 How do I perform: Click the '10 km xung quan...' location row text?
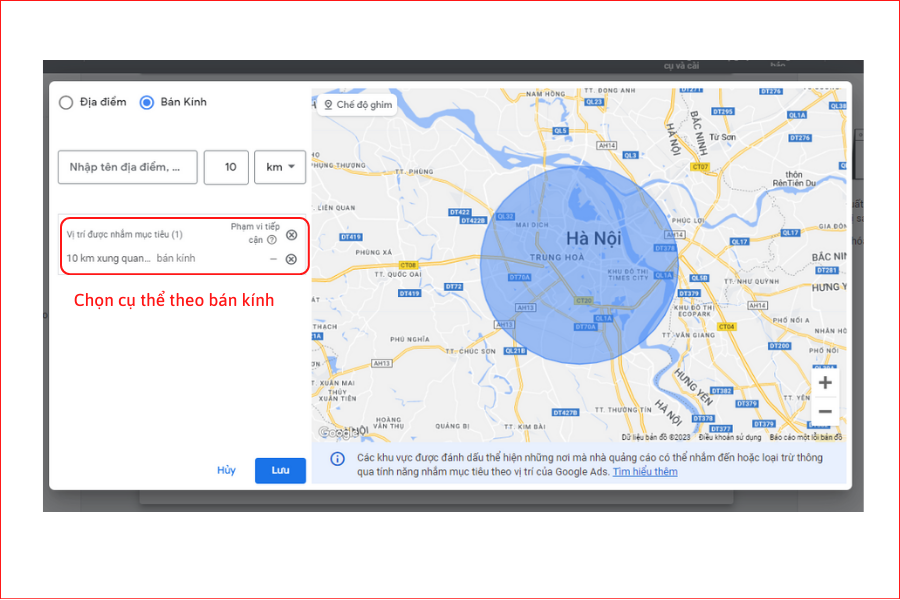pos(108,258)
